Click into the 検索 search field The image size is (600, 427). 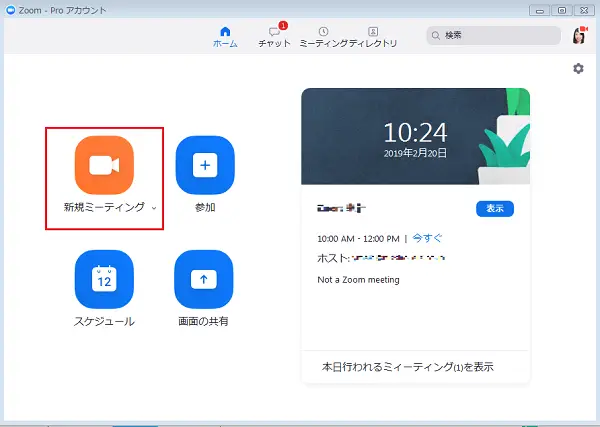tap(494, 36)
